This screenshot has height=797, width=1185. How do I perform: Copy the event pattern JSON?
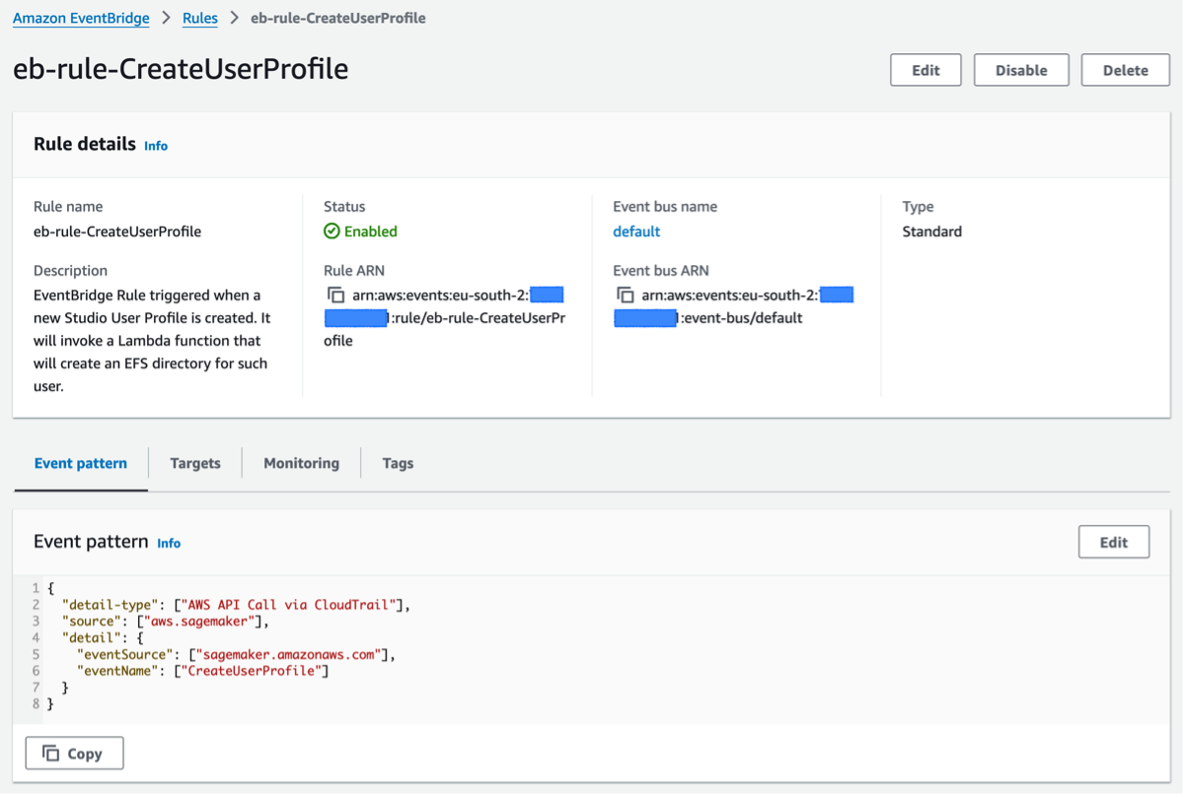[x=74, y=753]
